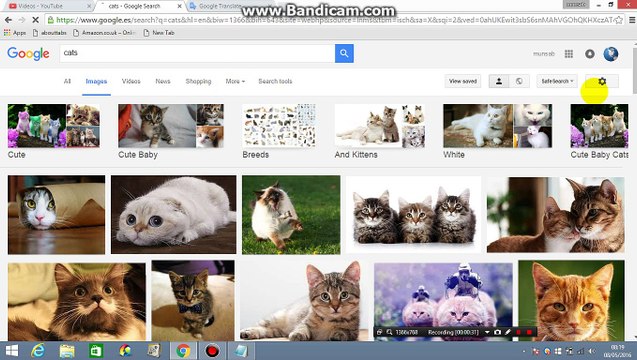637x360 pixels.
Task: Select the Images tab
Action: 96,81
